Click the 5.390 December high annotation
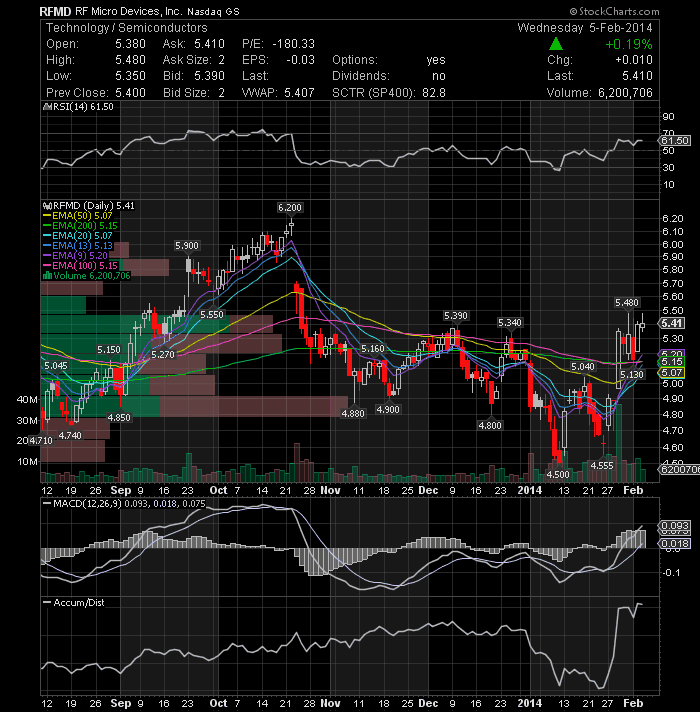Viewport: 700px width, 712px height. 456,316
